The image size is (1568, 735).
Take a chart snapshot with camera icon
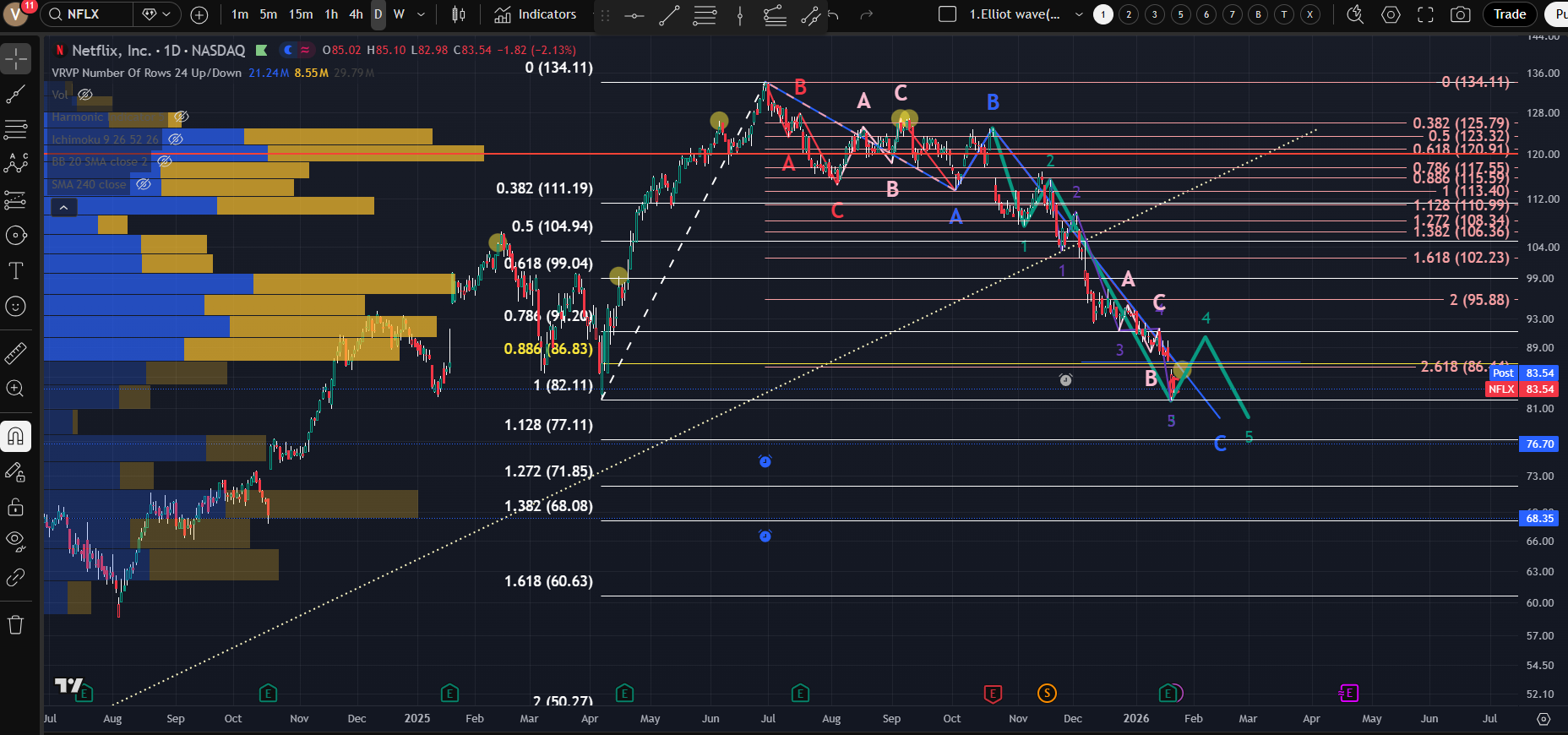1460,14
